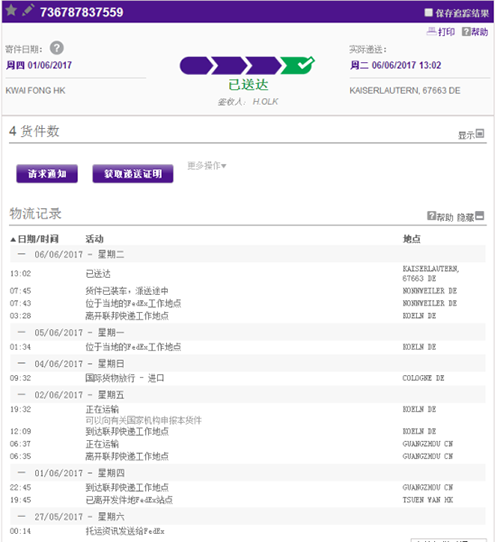Click the question mark beside 寄件日期
Viewport: 500px width, 542px height.
(57, 48)
